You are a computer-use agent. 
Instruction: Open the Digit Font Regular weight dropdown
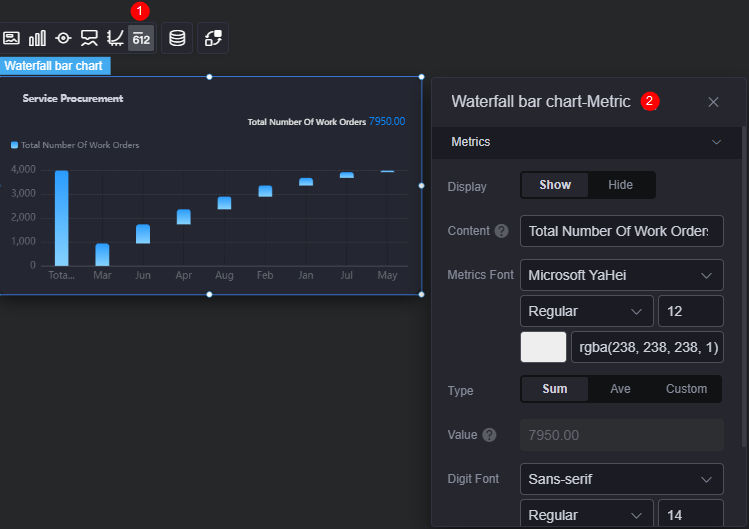(x=587, y=514)
